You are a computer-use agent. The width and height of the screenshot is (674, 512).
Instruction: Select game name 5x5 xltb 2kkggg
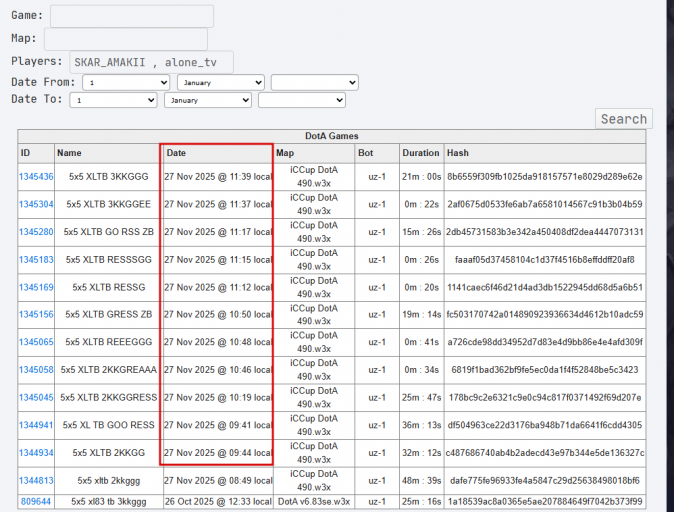point(109,481)
